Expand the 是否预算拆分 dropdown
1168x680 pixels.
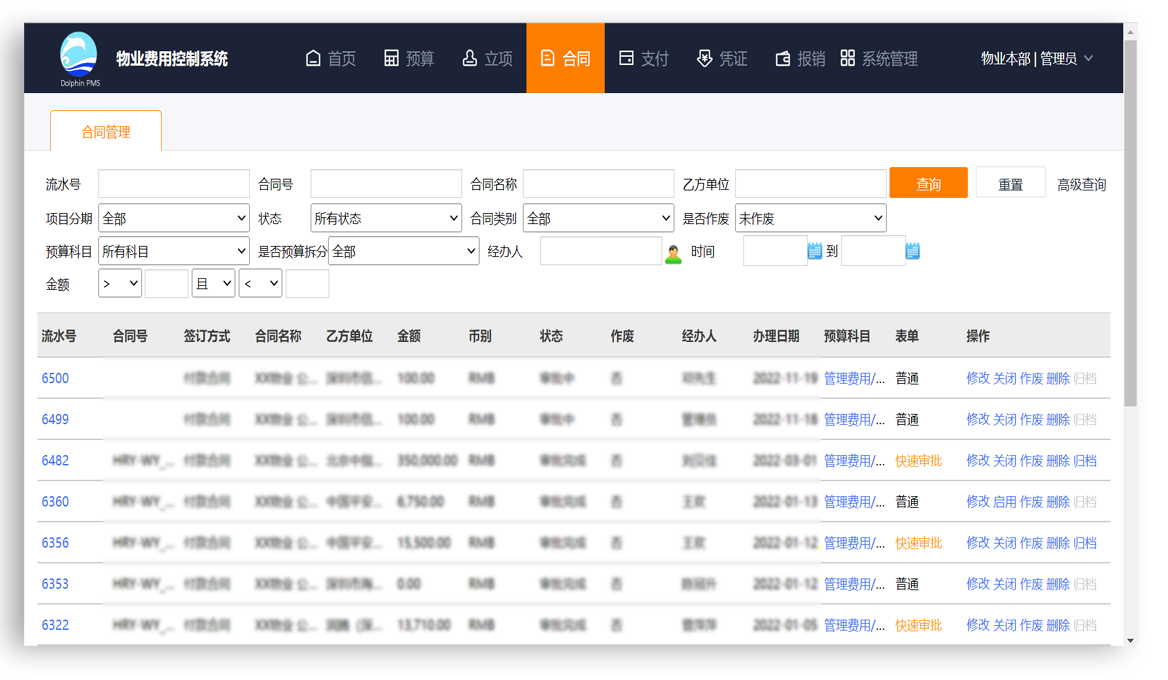(x=404, y=252)
